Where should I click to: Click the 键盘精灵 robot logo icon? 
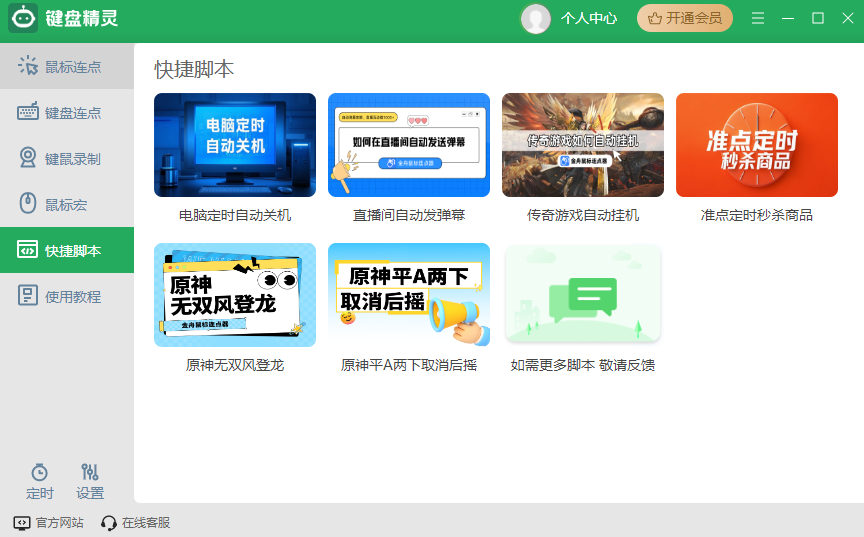click(x=24, y=18)
